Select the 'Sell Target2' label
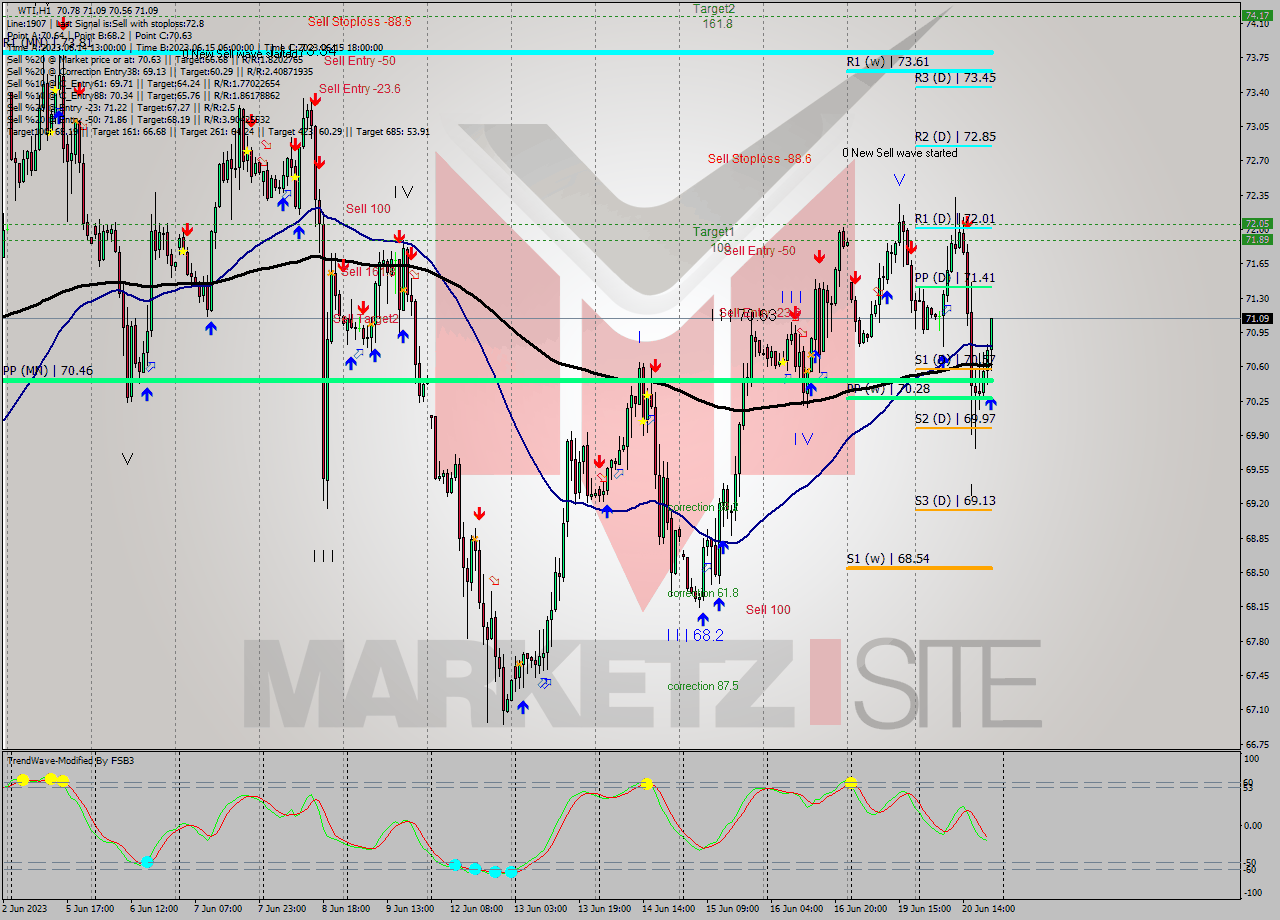The height and width of the screenshot is (920, 1280). 366,319
